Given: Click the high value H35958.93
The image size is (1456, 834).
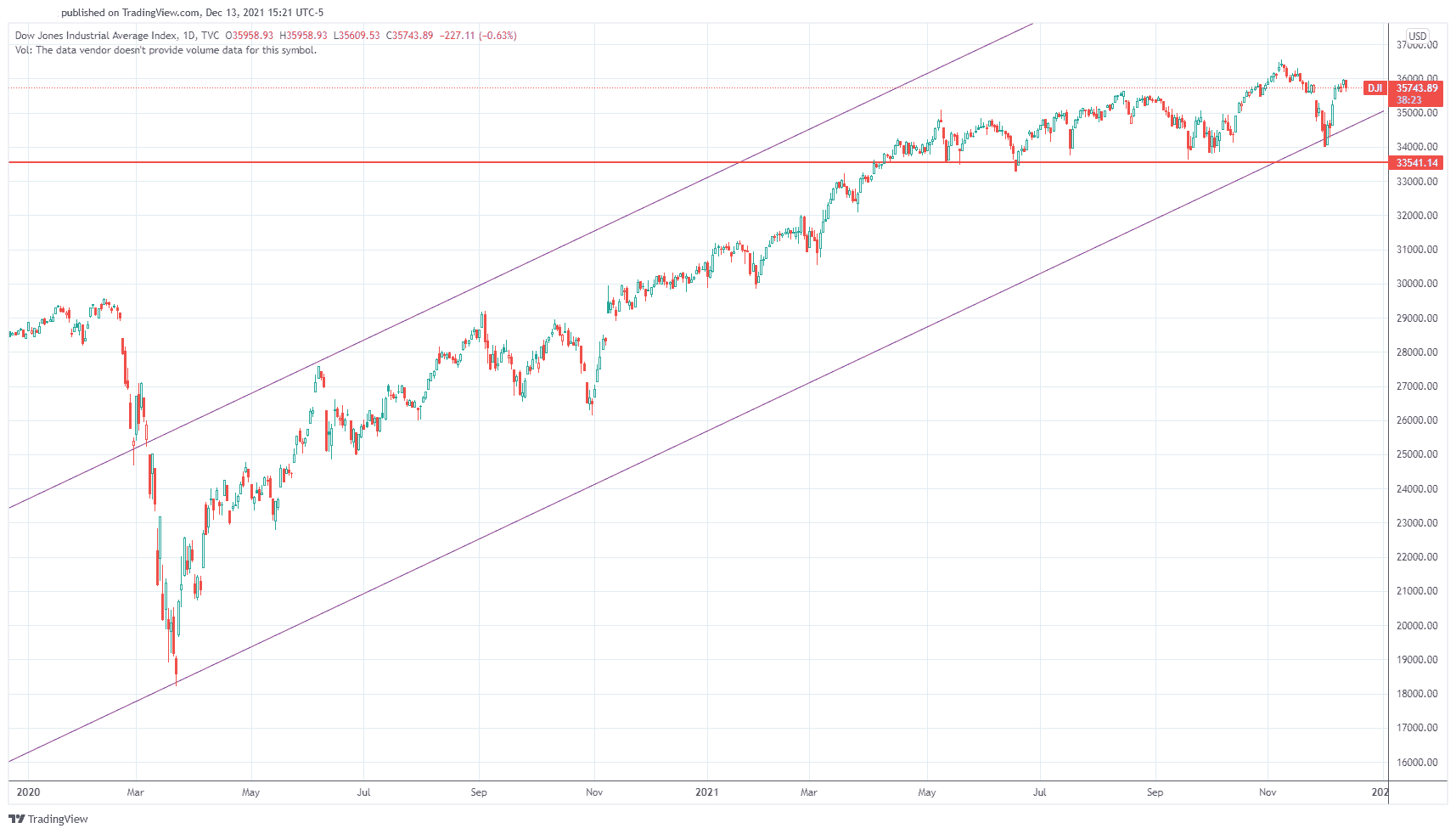Looking at the screenshot, I should click(x=303, y=36).
